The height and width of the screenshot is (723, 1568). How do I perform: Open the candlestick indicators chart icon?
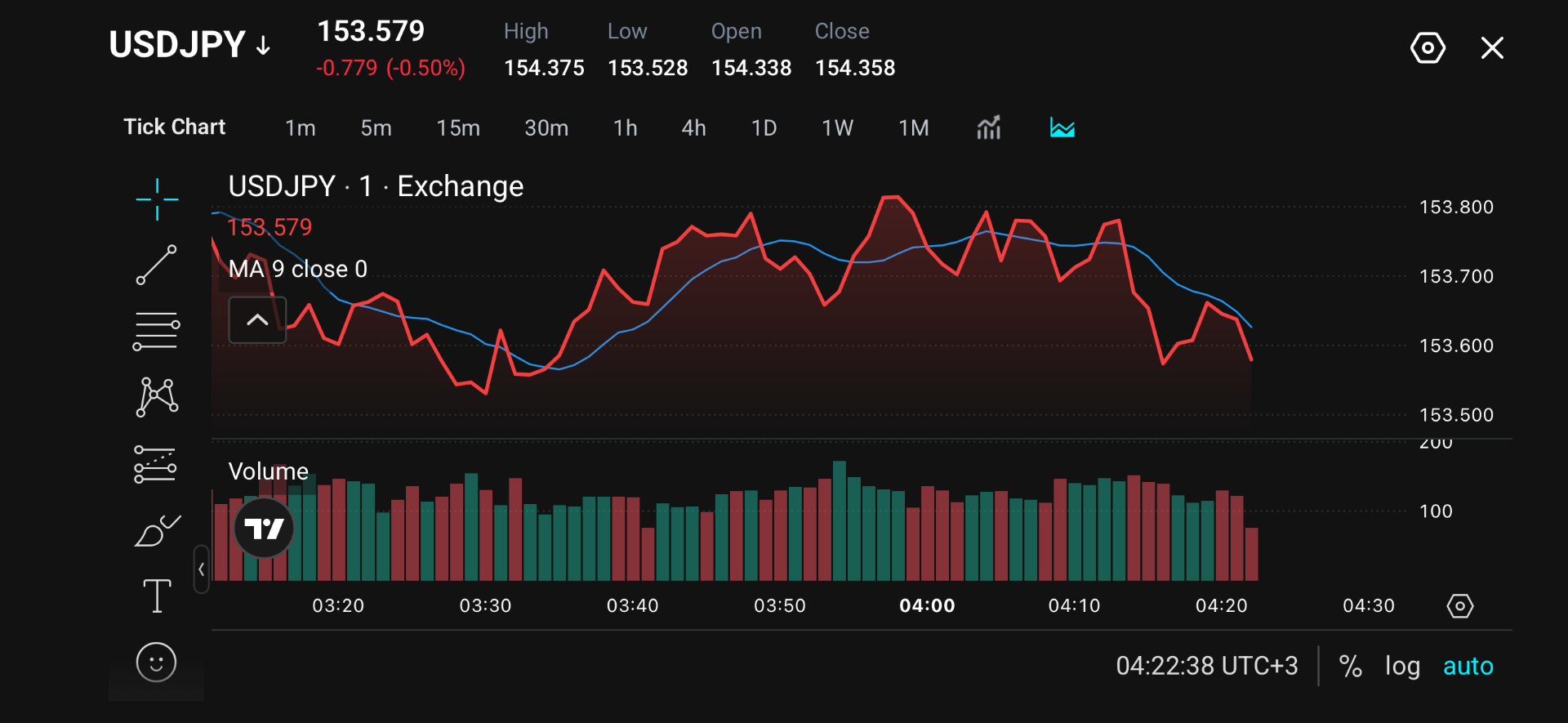[989, 127]
